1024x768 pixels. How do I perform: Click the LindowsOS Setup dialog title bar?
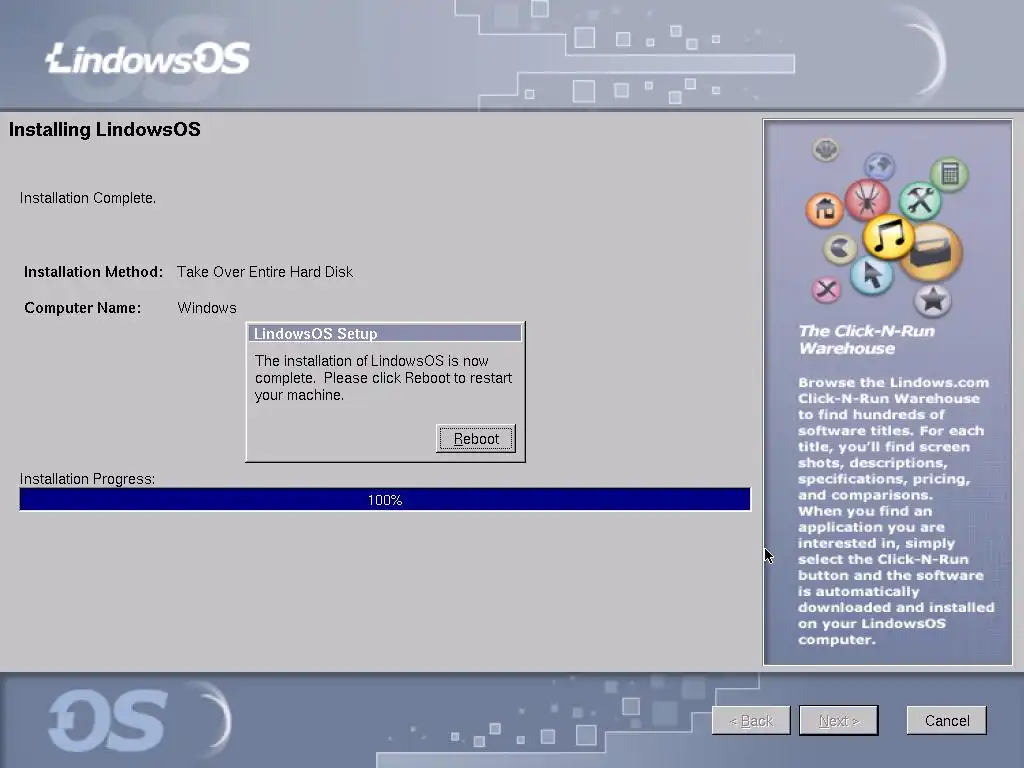click(x=385, y=333)
